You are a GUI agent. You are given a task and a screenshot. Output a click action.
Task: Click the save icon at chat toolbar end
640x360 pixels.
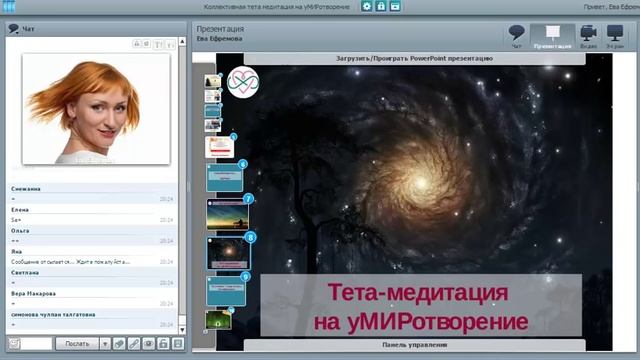[178, 344]
